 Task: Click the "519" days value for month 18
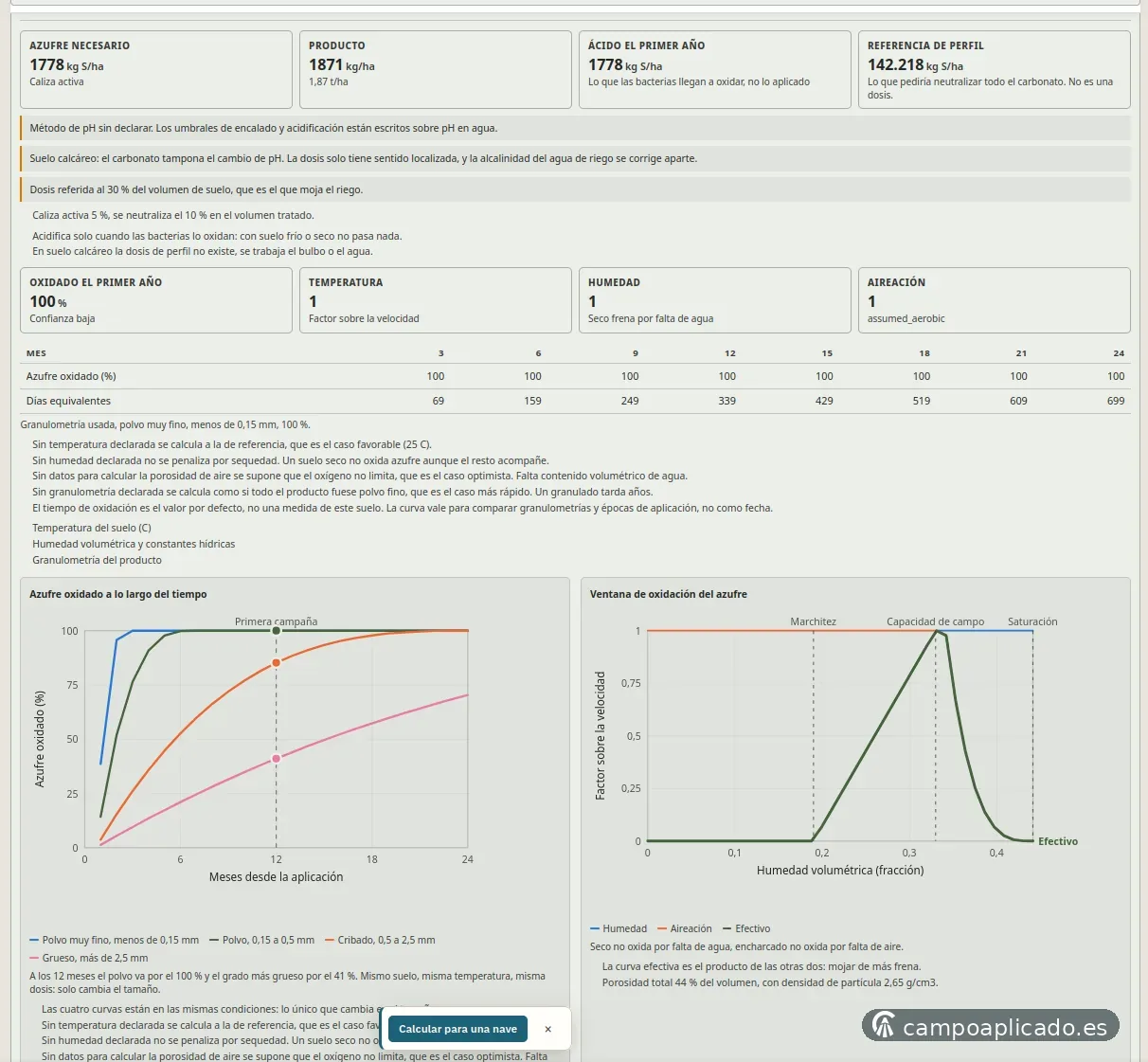(922, 401)
